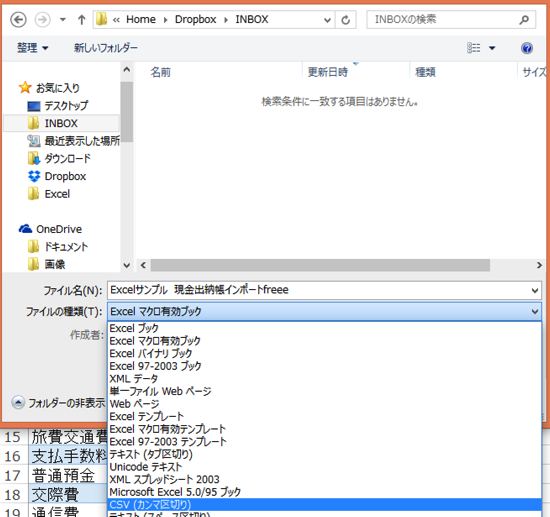Go up one folder level
This screenshot has width=550, height=517.
pyautogui.click(x=81, y=20)
